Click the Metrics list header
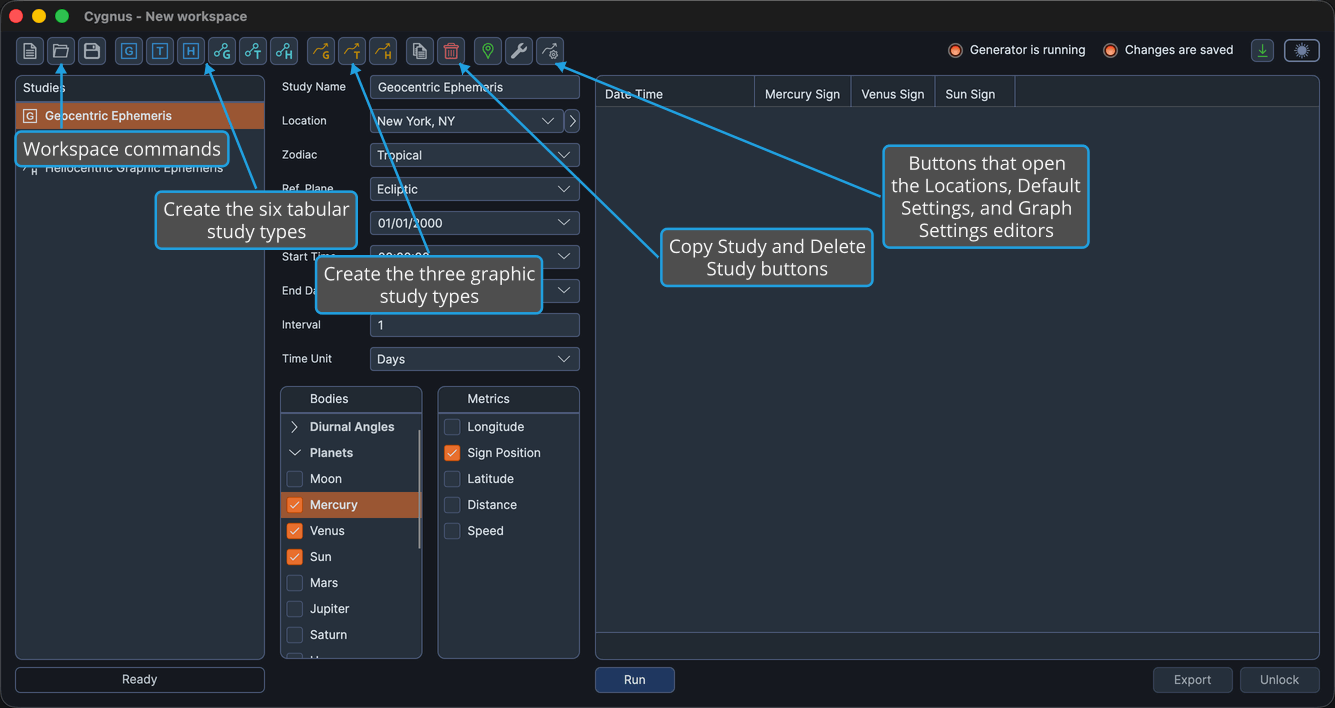The width and height of the screenshot is (1335, 708). (508, 399)
